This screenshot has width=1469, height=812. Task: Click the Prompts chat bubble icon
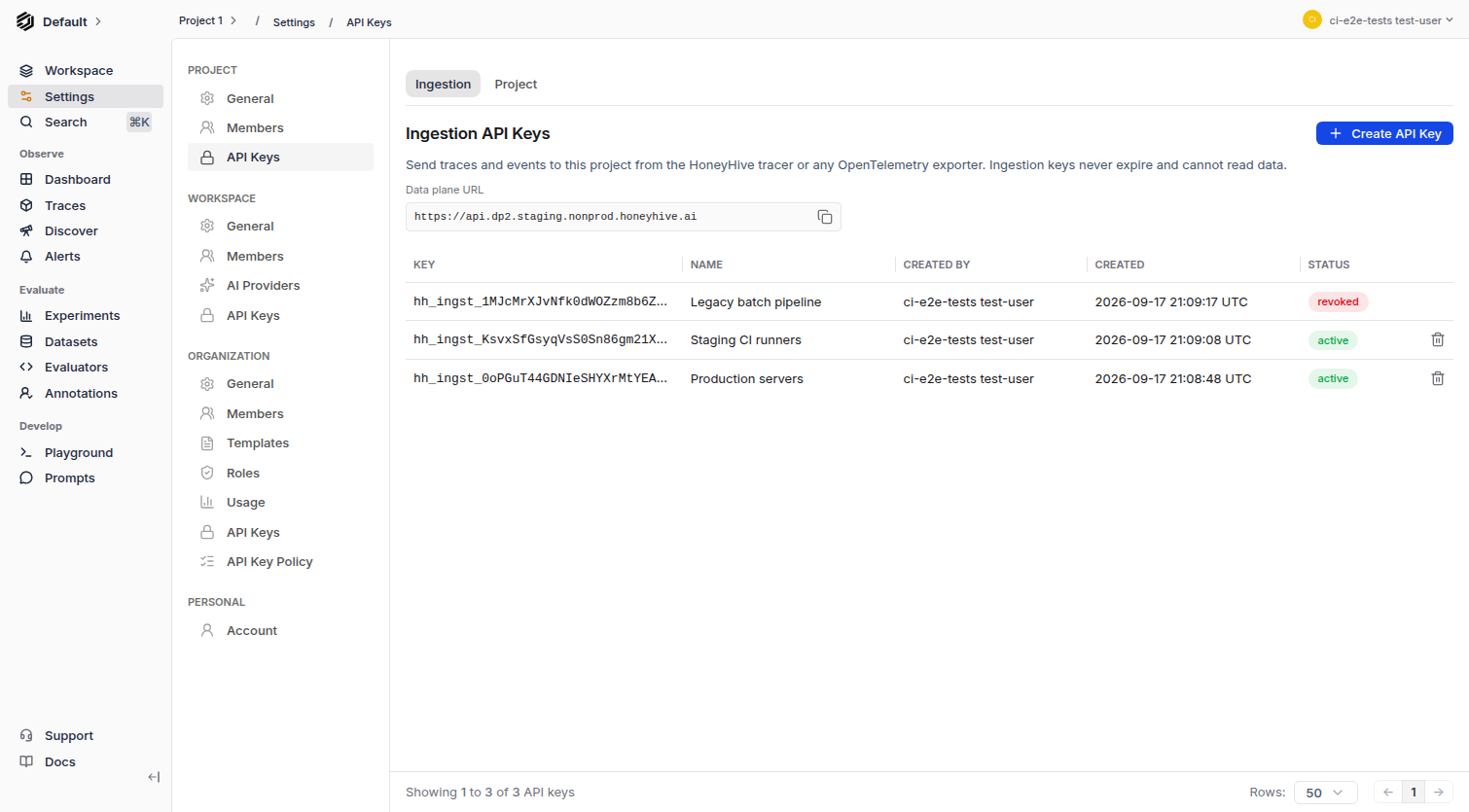[26, 478]
